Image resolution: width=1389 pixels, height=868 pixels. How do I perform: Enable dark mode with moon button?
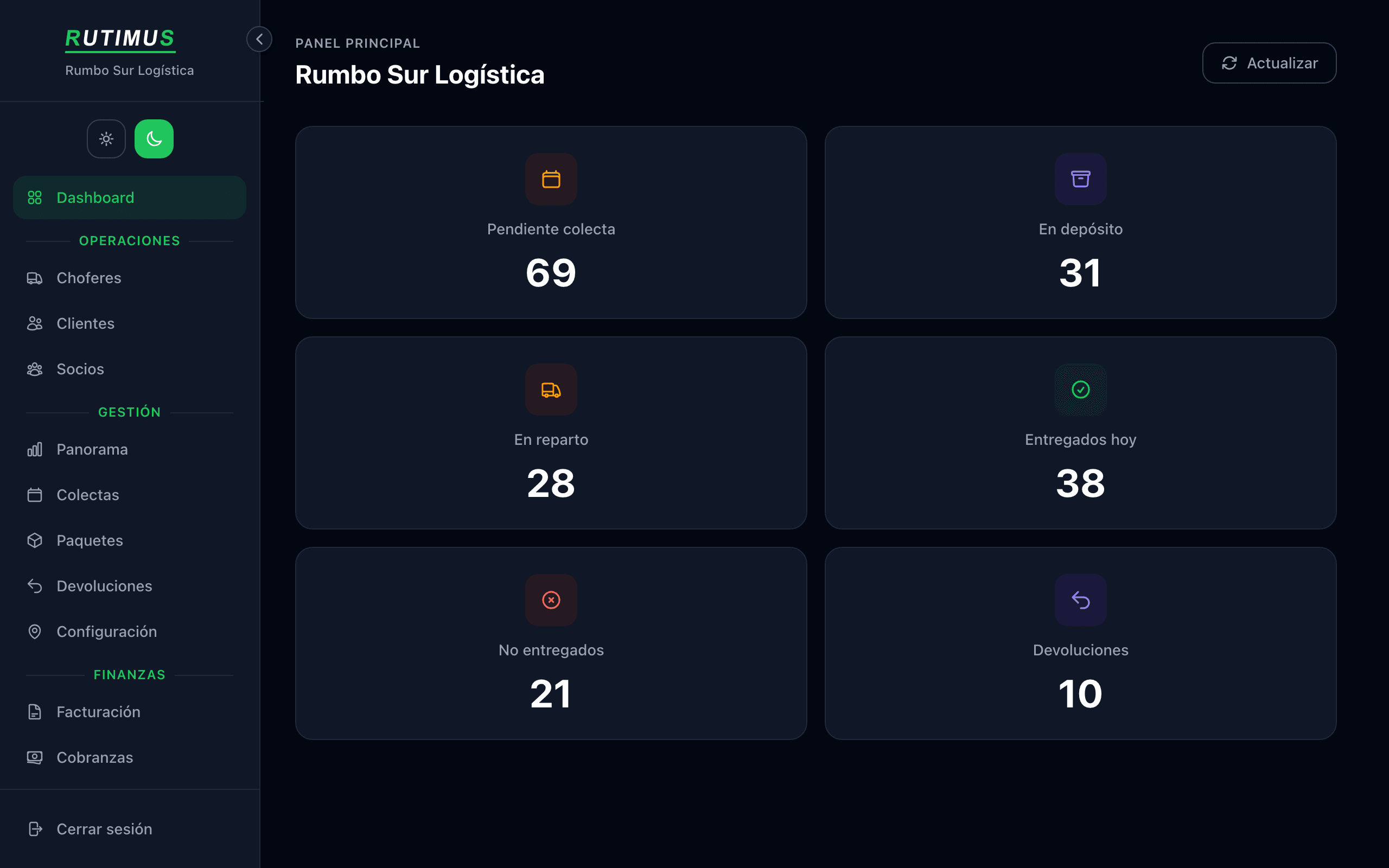tap(154, 139)
